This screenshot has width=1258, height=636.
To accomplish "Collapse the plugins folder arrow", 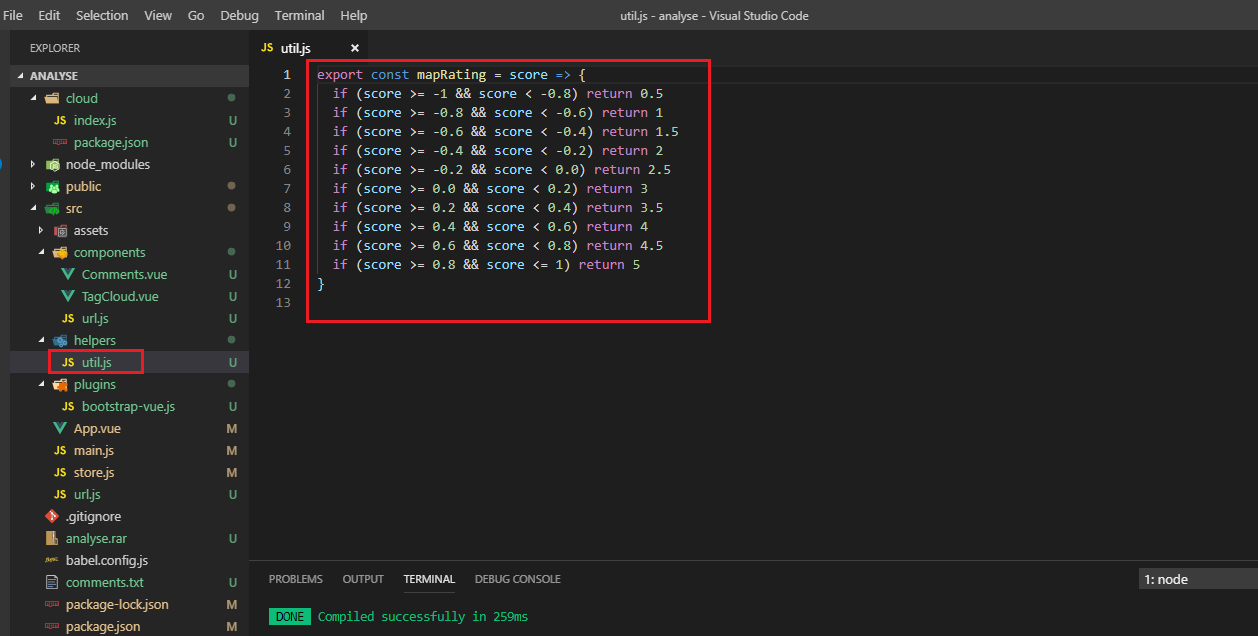I will click(41, 384).
